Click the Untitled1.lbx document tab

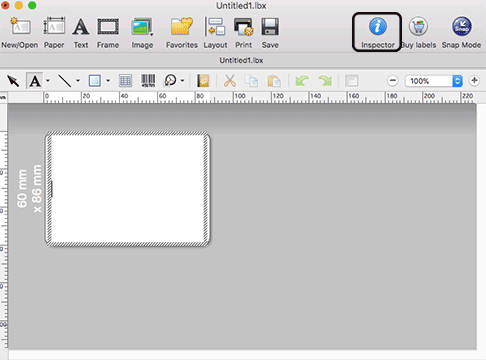pos(241,60)
